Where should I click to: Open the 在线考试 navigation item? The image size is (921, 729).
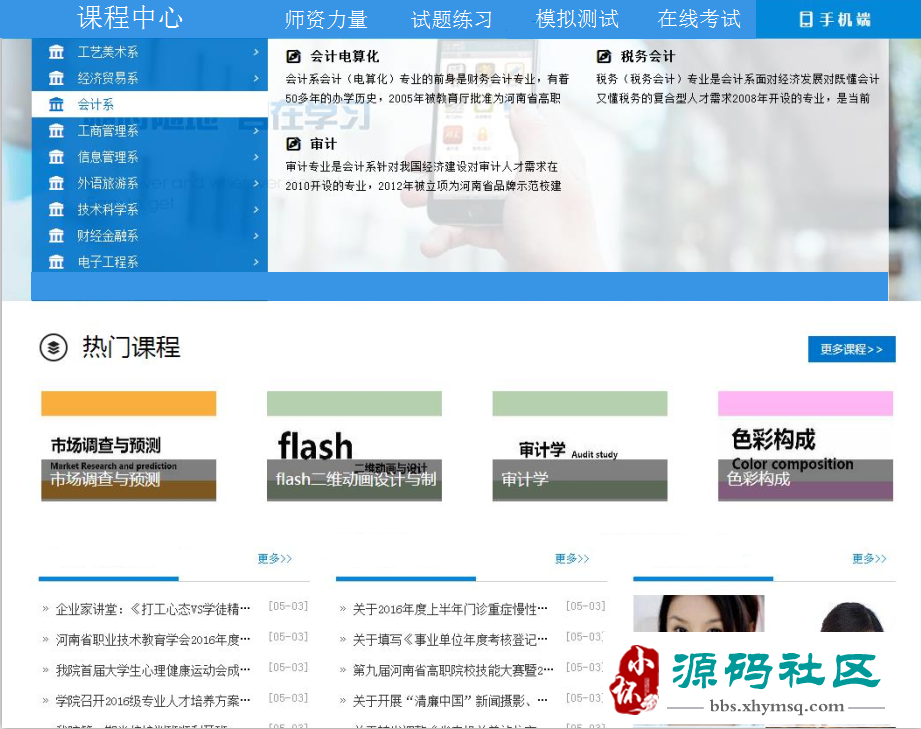point(699,19)
